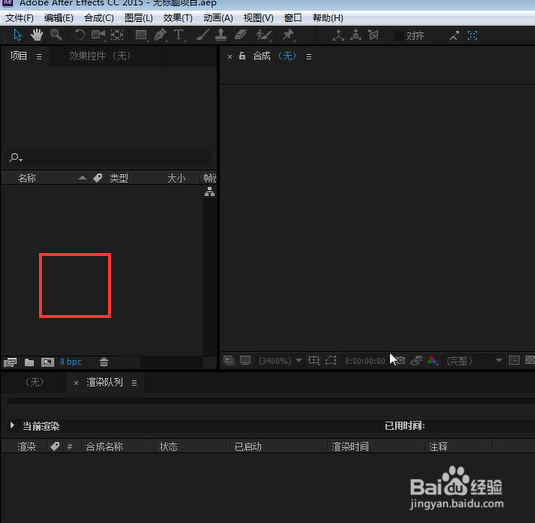Viewport: 535px width, 523px height.
Task: Switch to the (无) timeline tab
Action: 34,382
